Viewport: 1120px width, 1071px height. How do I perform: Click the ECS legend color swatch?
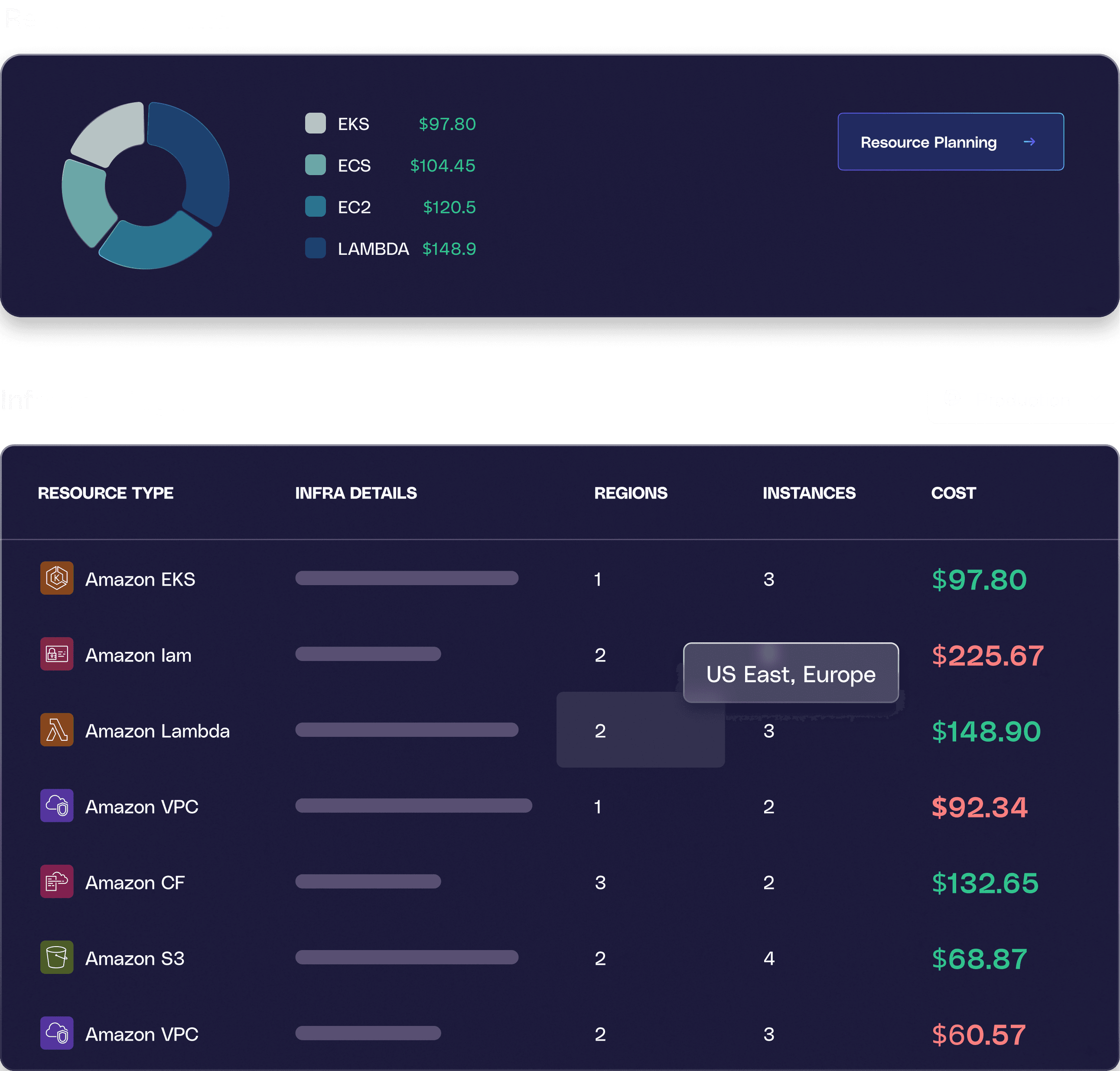[315, 165]
